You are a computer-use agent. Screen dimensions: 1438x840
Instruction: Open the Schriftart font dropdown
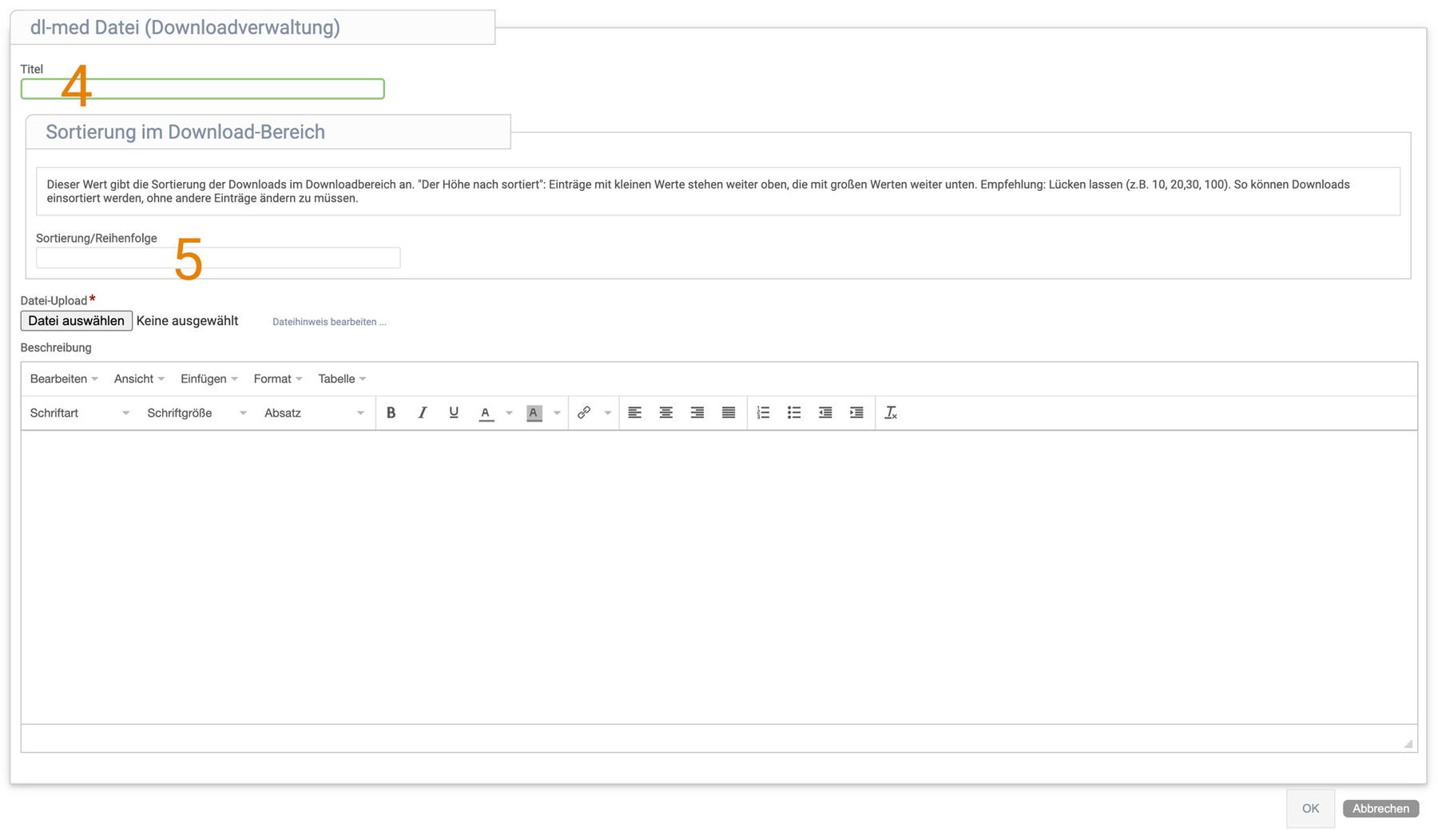coord(79,413)
